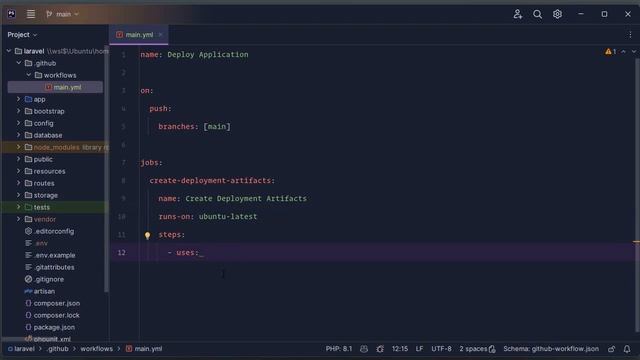640x360 pixels.
Task: Switch to the main.yml editor tab
Action: tap(139, 35)
